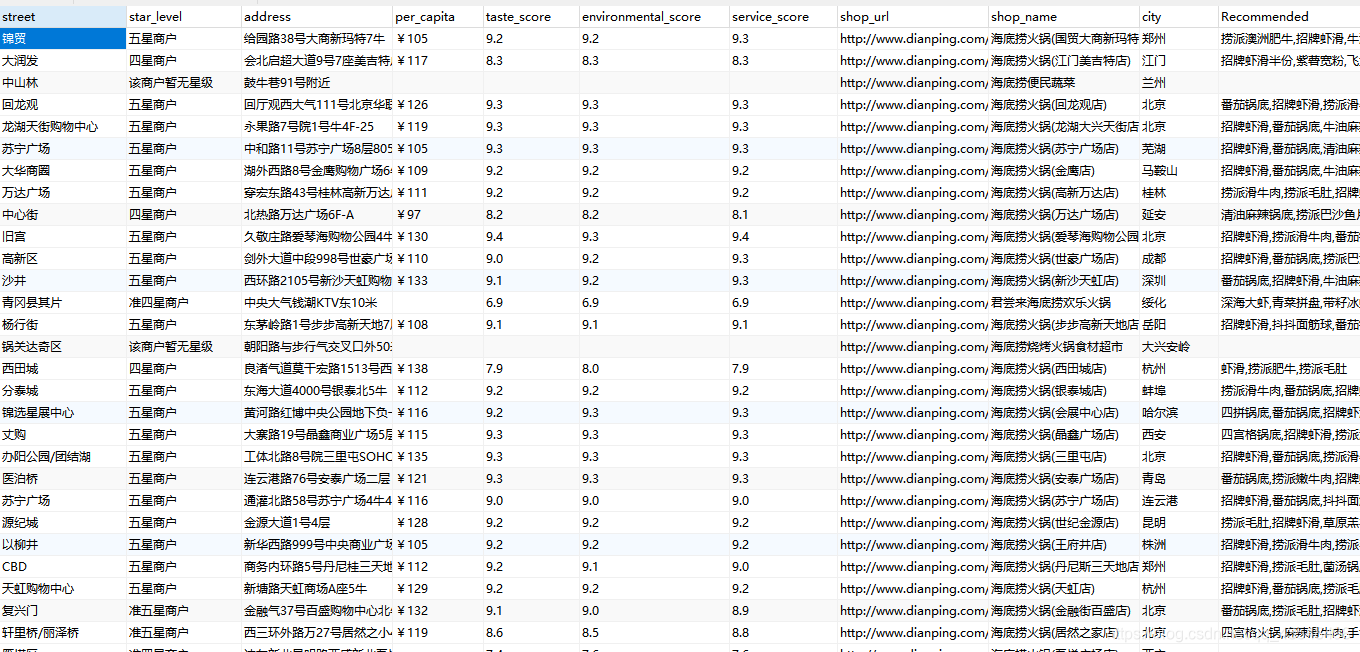
Task: Click the city cell 大兴安岭
Action: (x=1179, y=346)
